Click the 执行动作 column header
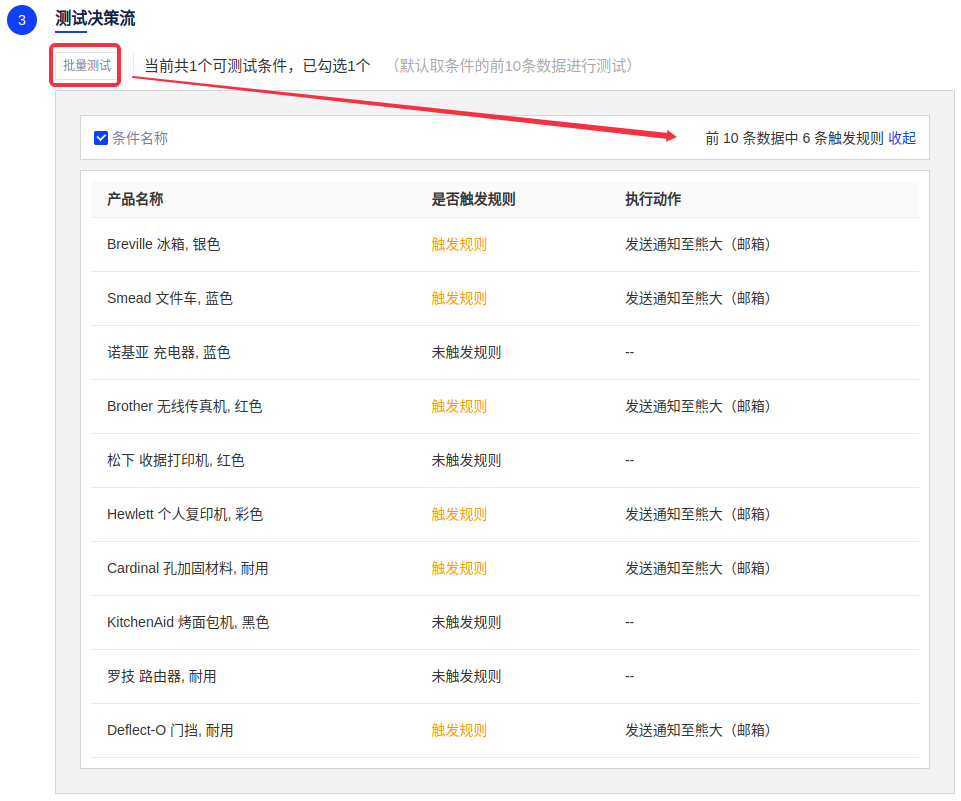961x801 pixels. point(653,199)
